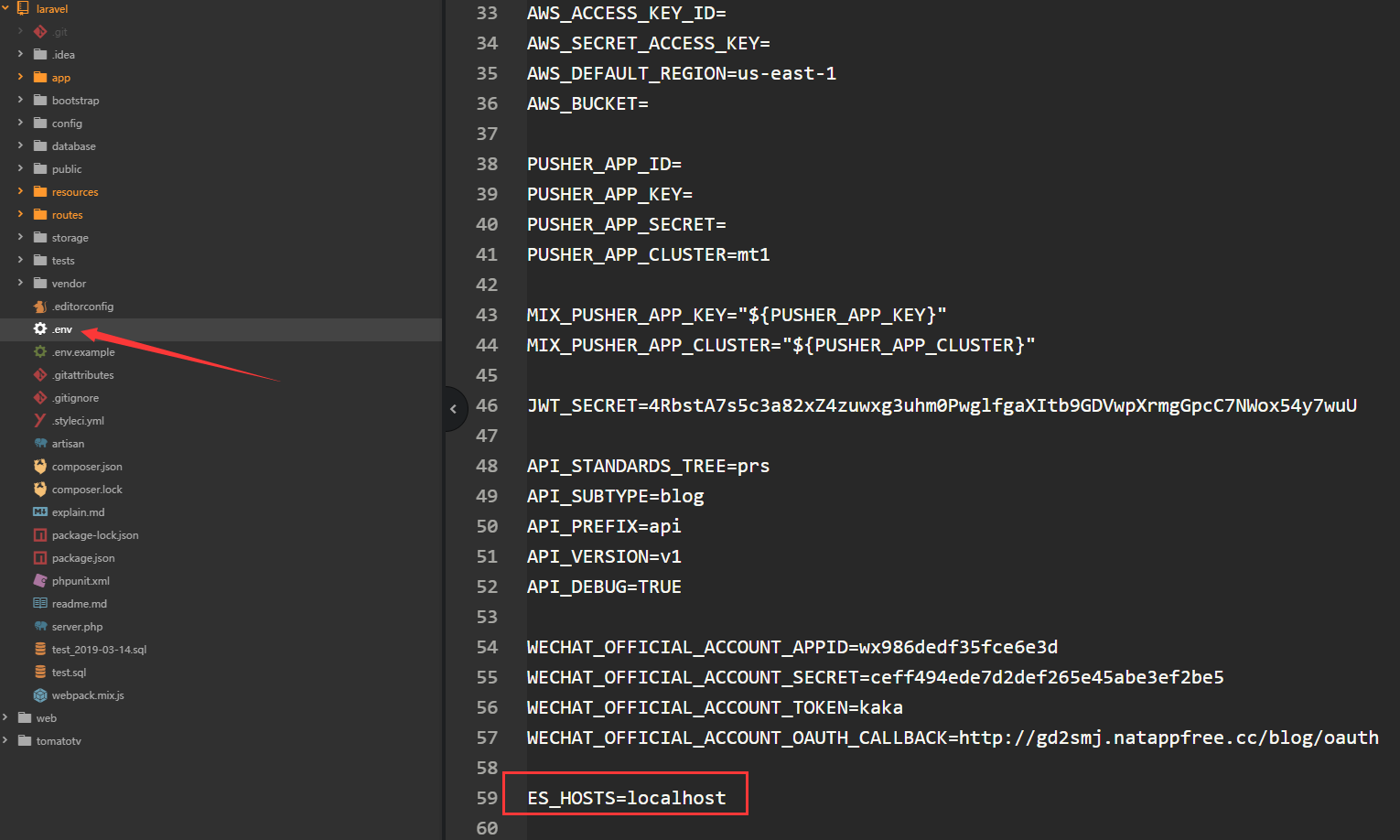Expand the tests folder arrow

click(x=21, y=260)
